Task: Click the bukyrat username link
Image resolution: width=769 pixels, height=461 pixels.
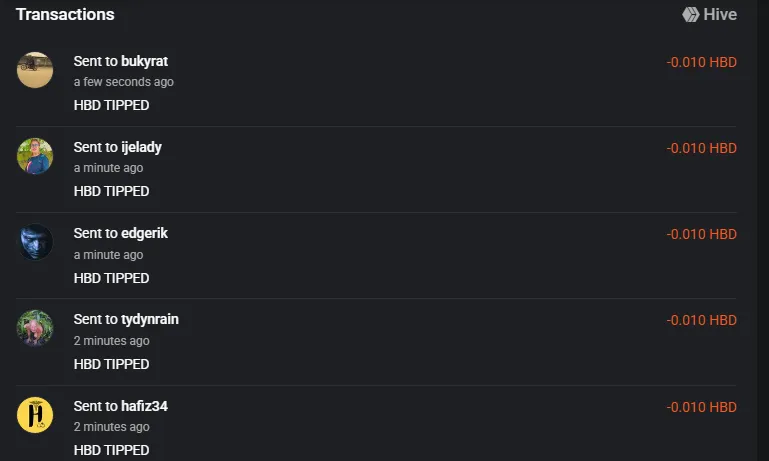Action: click(x=144, y=61)
